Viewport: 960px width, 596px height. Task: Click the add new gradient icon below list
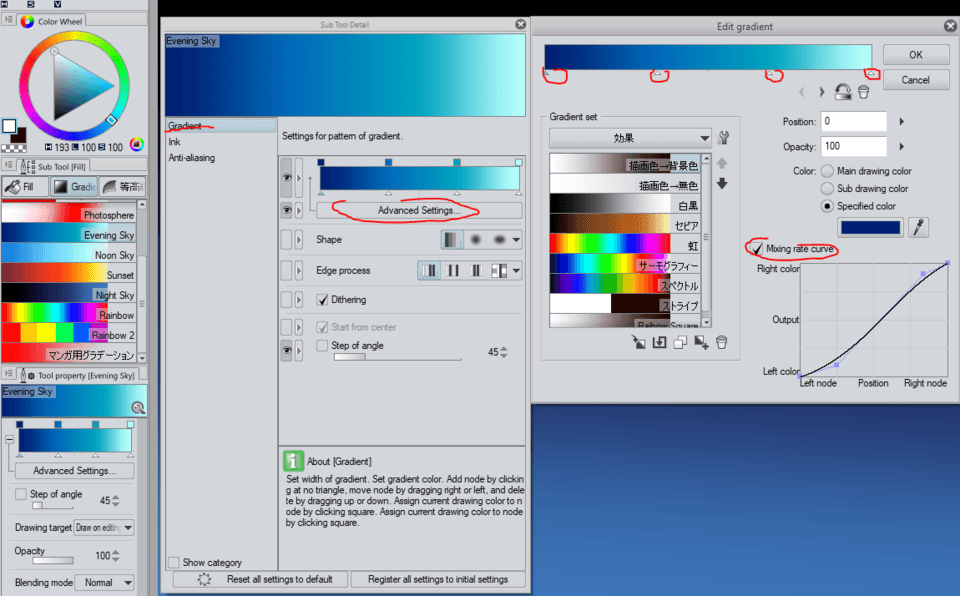(x=701, y=342)
